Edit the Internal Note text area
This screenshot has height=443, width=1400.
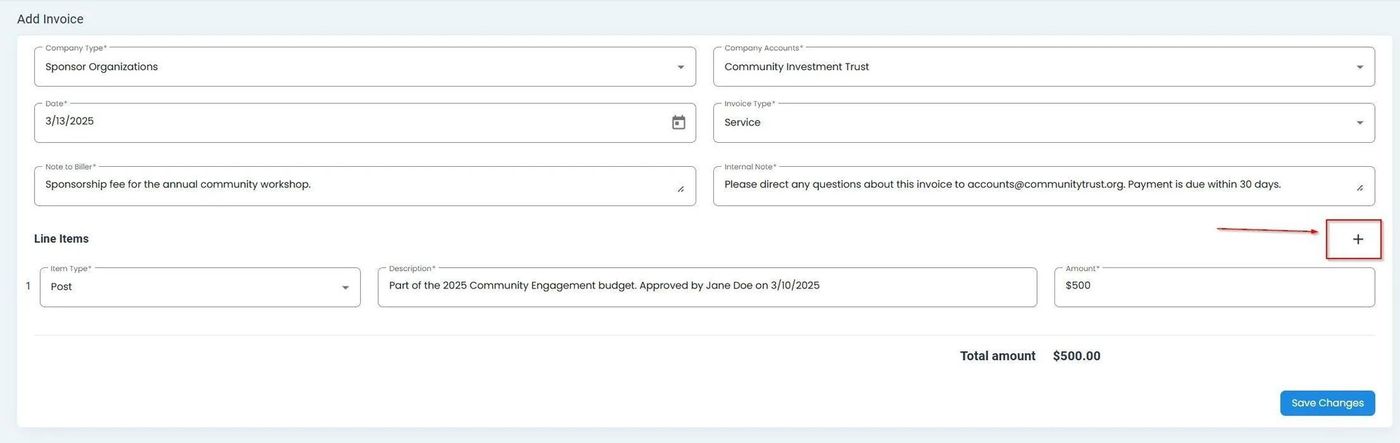1030,185
